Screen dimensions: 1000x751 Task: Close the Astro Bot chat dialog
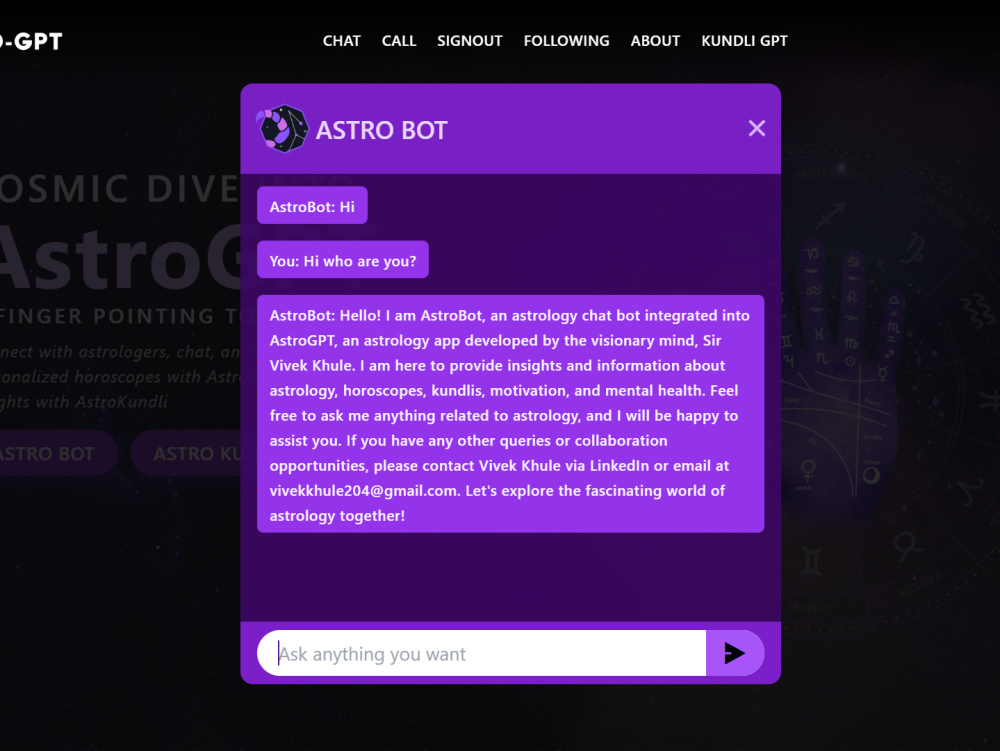click(756, 128)
